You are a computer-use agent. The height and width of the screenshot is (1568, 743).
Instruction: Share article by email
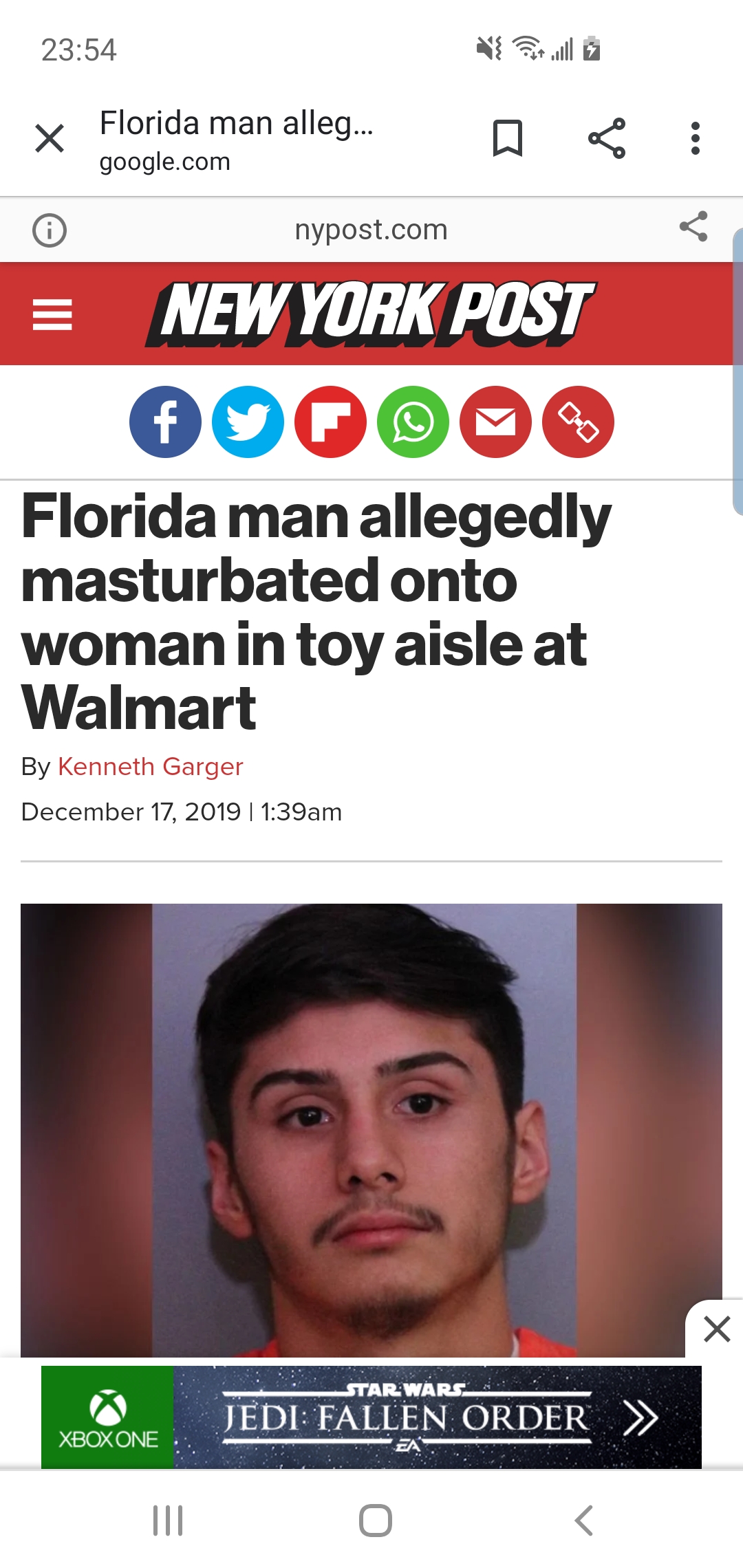pyautogui.click(x=495, y=422)
